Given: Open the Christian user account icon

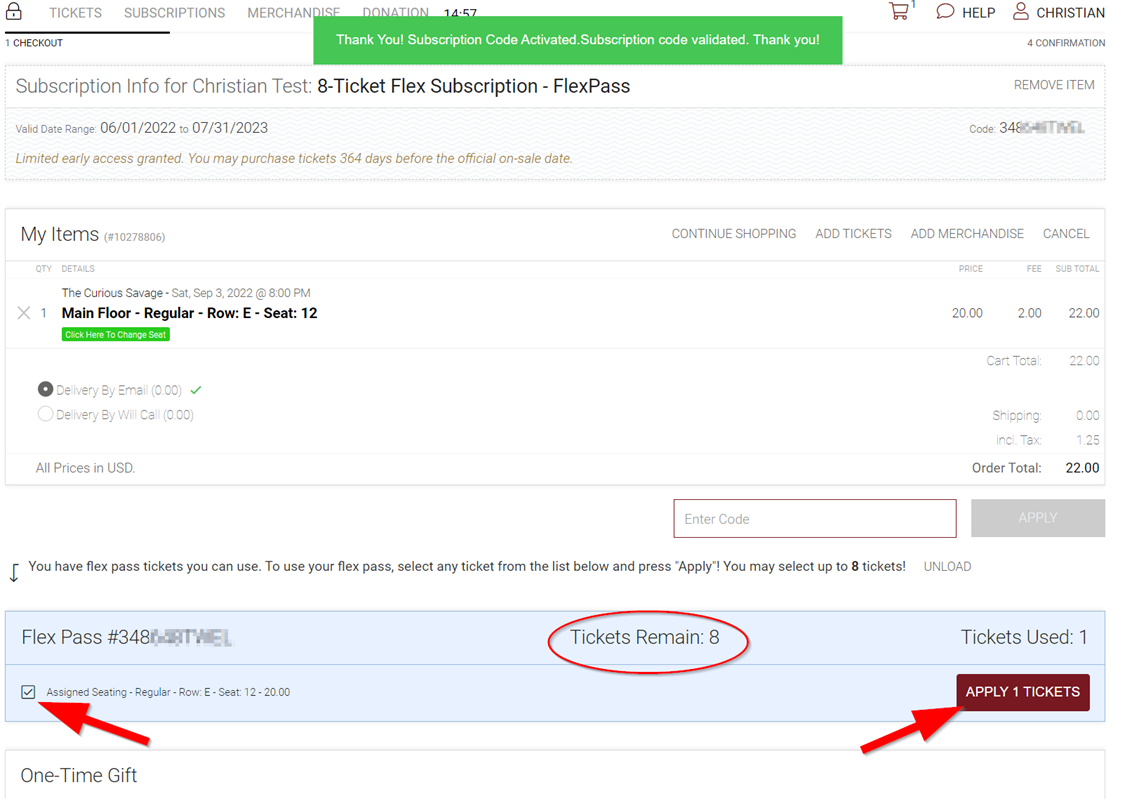Looking at the screenshot, I should click(x=1020, y=12).
